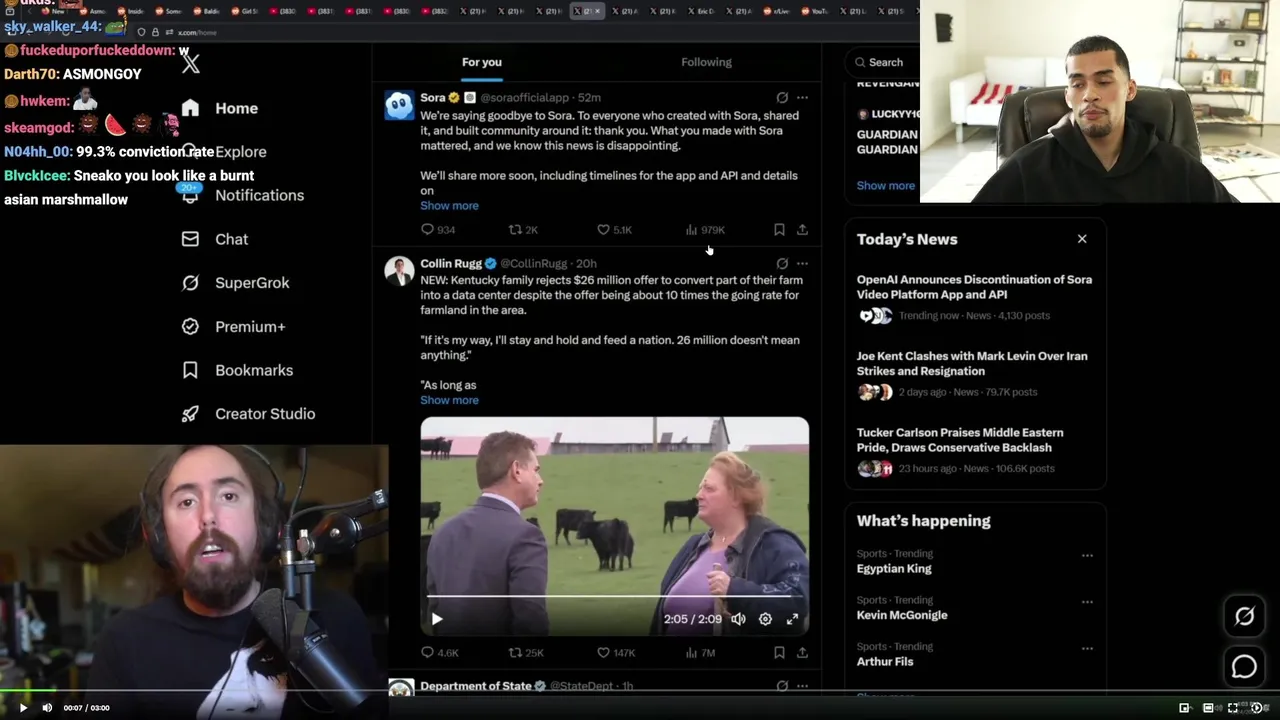This screenshot has width=1280, height=720.
Task: Open the farm video settings gear
Action: point(765,619)
